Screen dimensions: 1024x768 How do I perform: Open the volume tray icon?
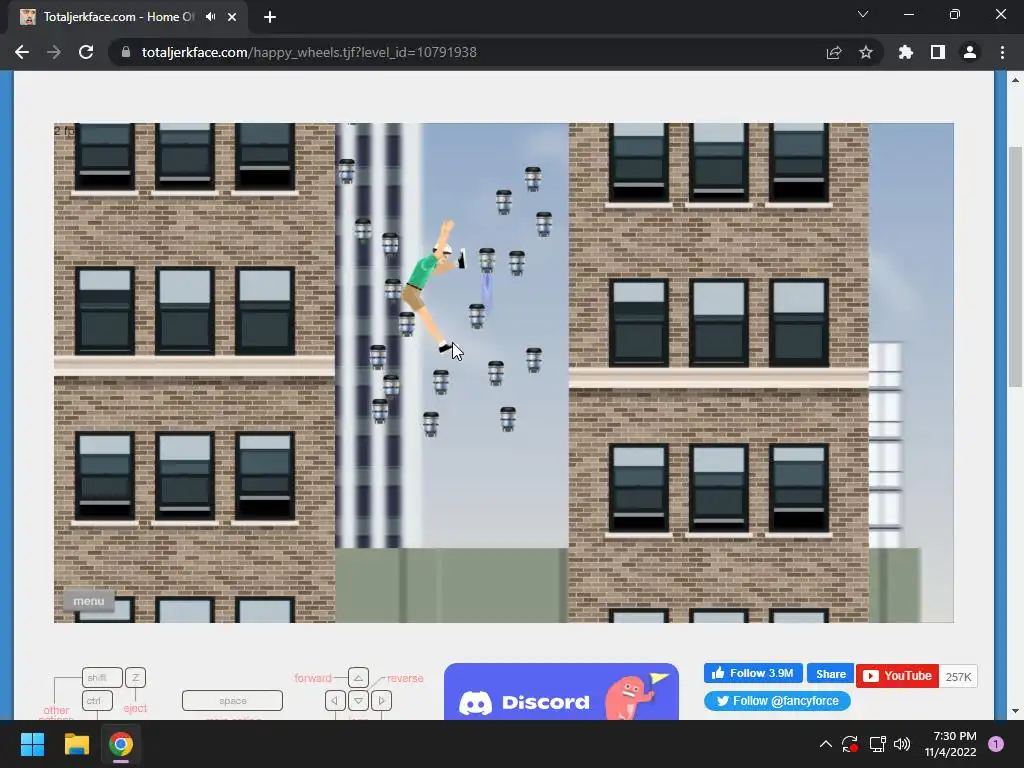click(x=902, y=744)
